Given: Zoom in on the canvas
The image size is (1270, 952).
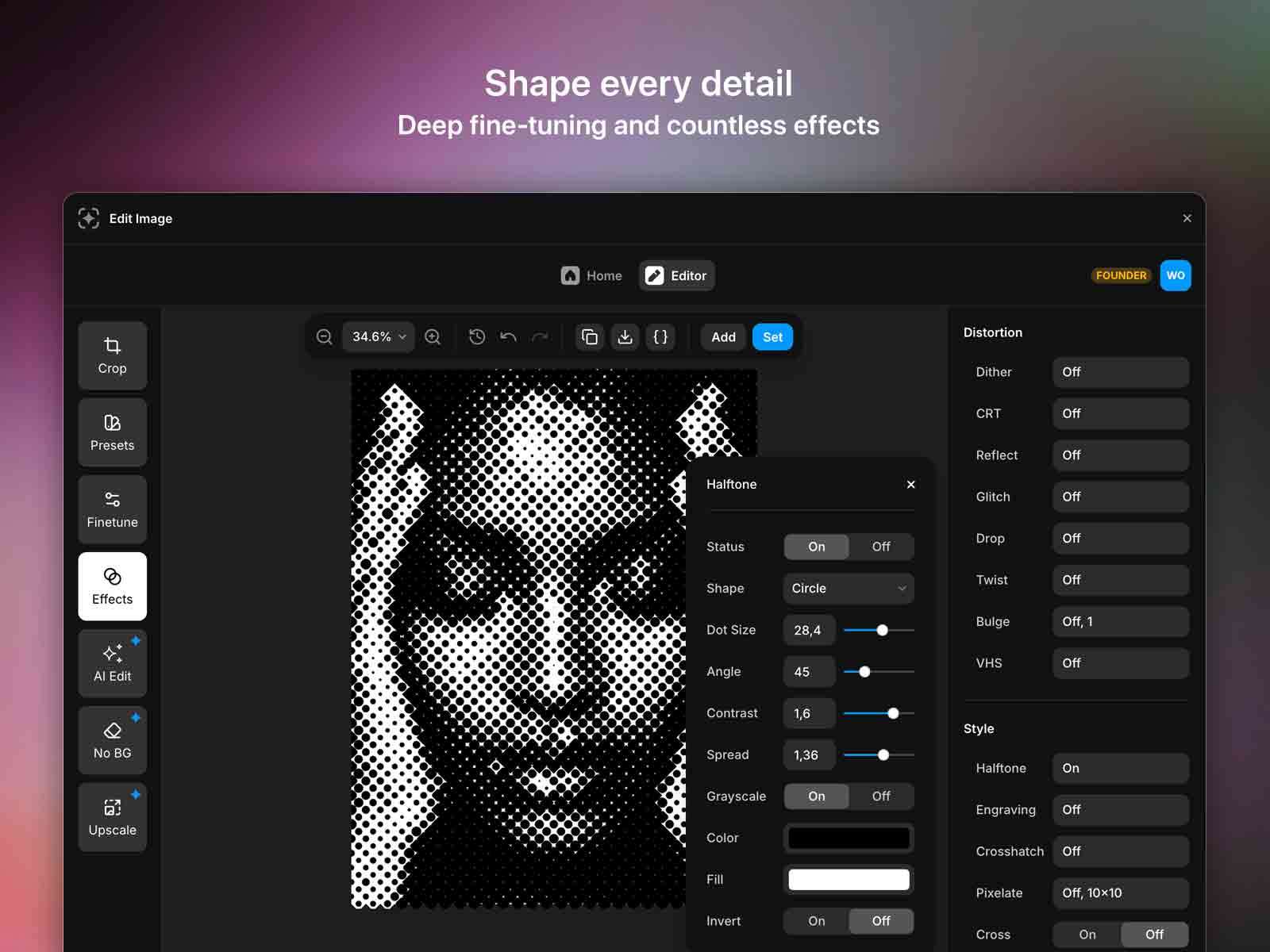Looking at the screenshot, I should [x=433, y=336].
